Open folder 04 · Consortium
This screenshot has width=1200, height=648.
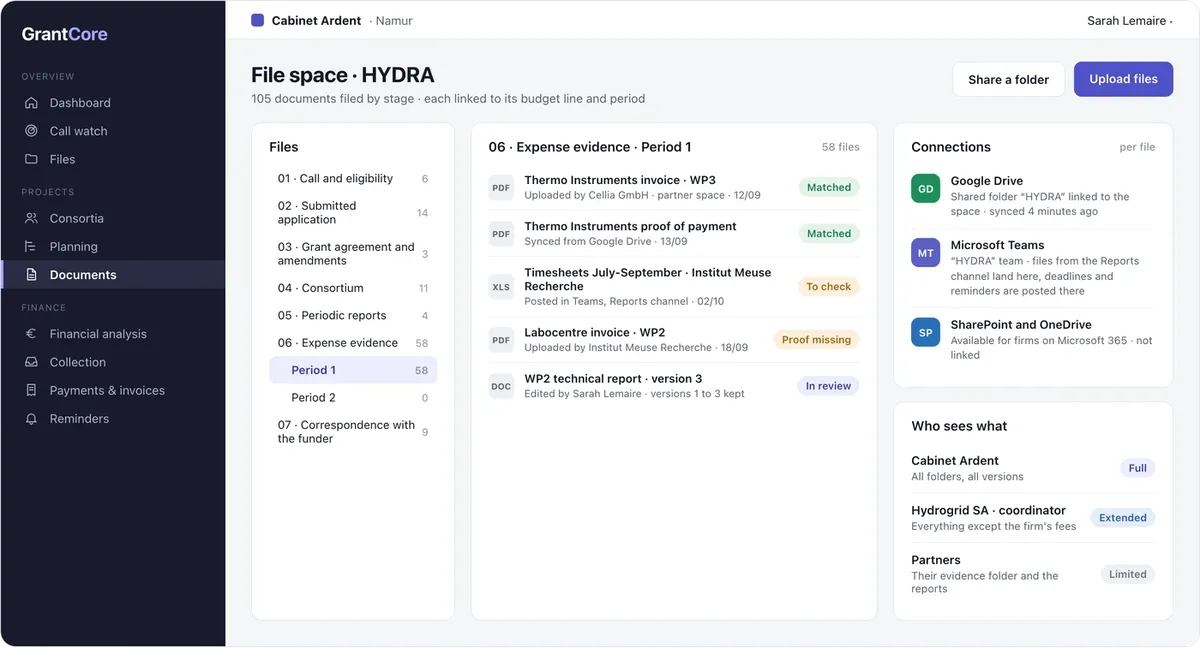click(353, 288)
